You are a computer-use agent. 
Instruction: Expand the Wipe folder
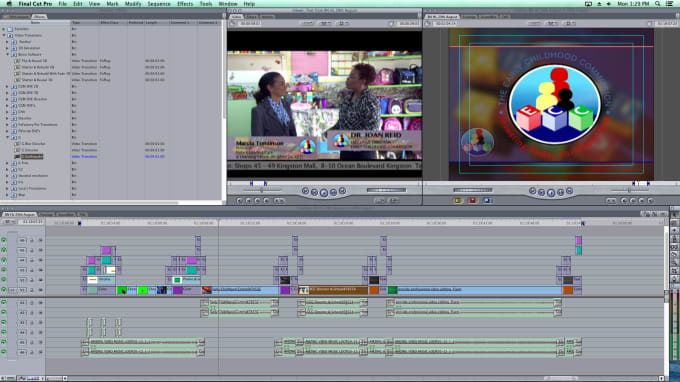click(7, 195)
